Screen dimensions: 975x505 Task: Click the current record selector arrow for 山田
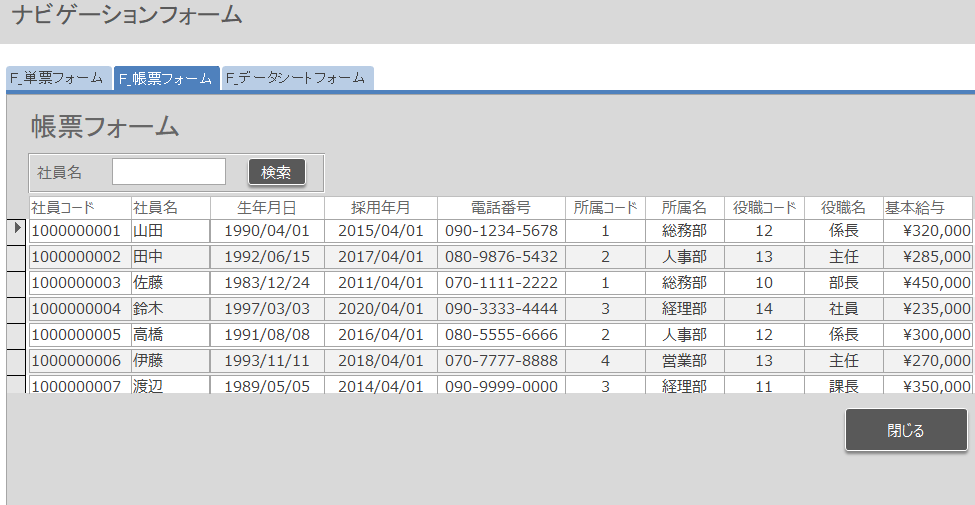pos(17,230)
